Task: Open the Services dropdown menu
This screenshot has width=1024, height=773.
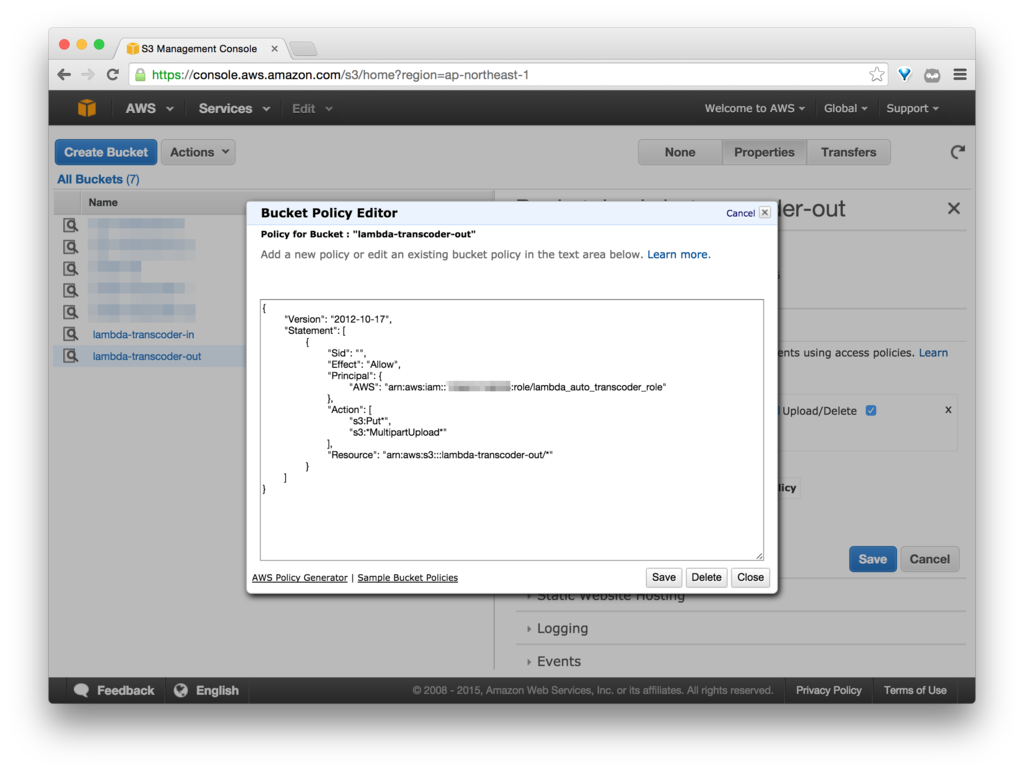Action: [x=234, y=108]
